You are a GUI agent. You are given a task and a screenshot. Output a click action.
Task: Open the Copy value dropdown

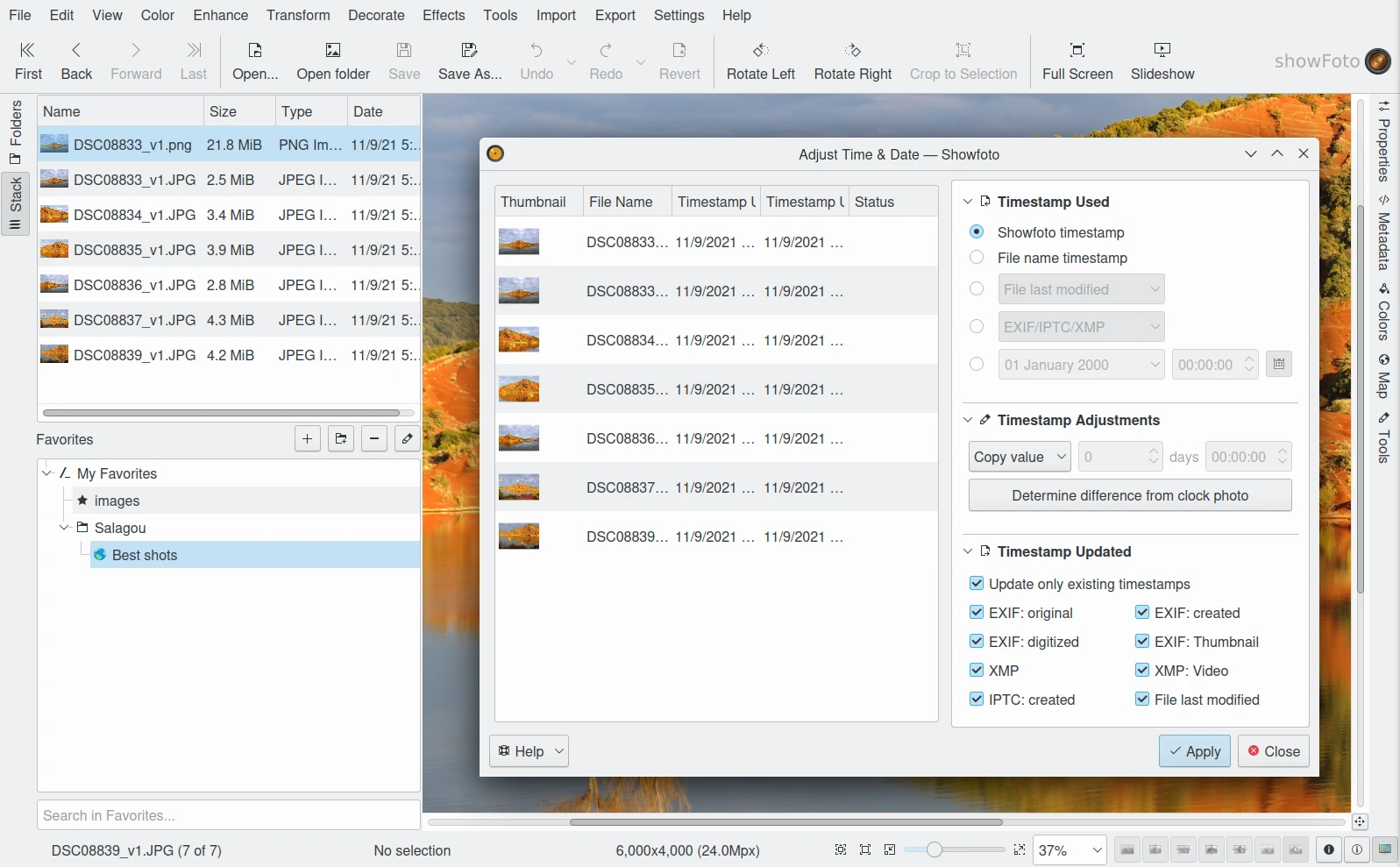[x=1020, y=457]
